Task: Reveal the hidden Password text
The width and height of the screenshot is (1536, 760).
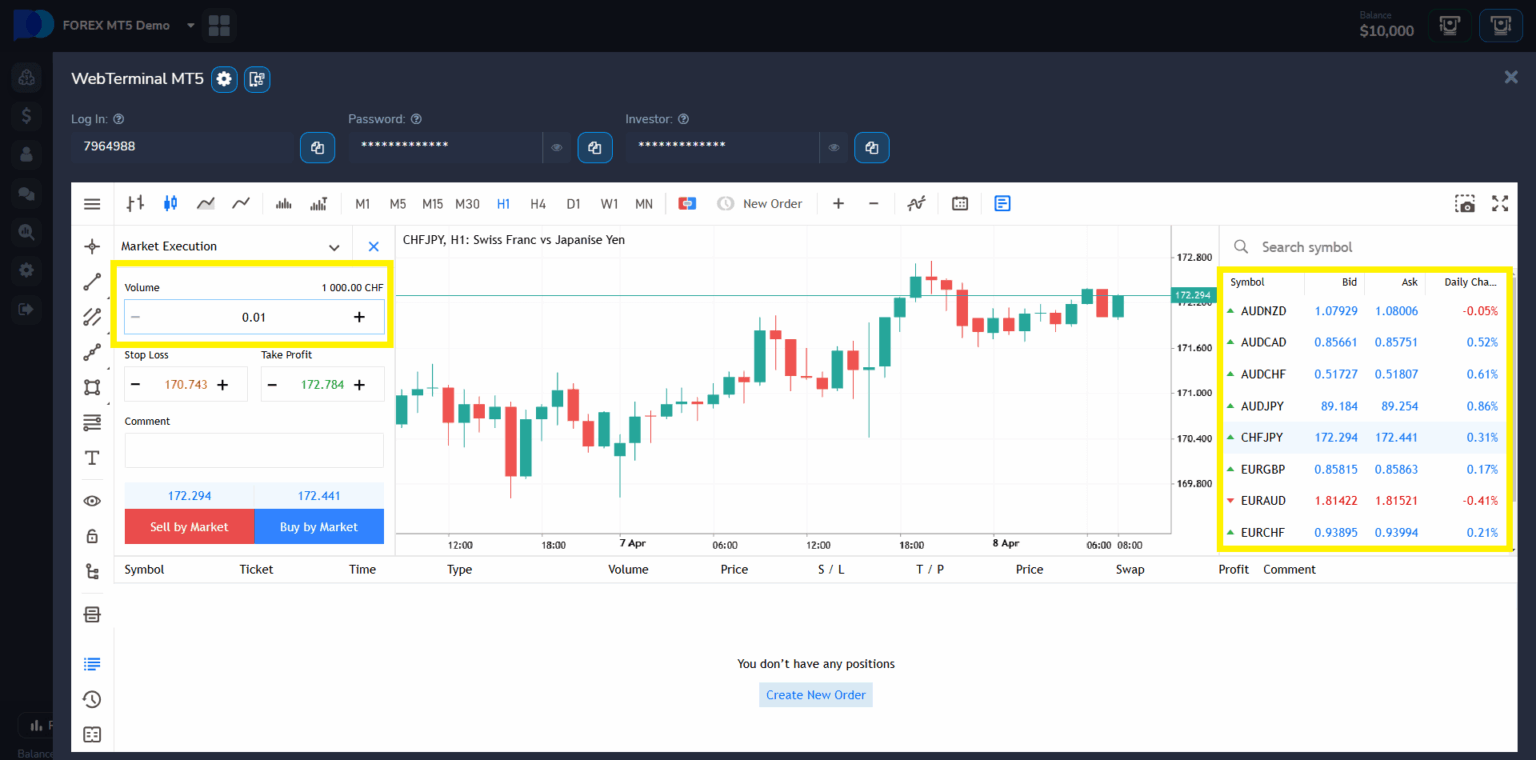Action: click(x=556, y=146)
